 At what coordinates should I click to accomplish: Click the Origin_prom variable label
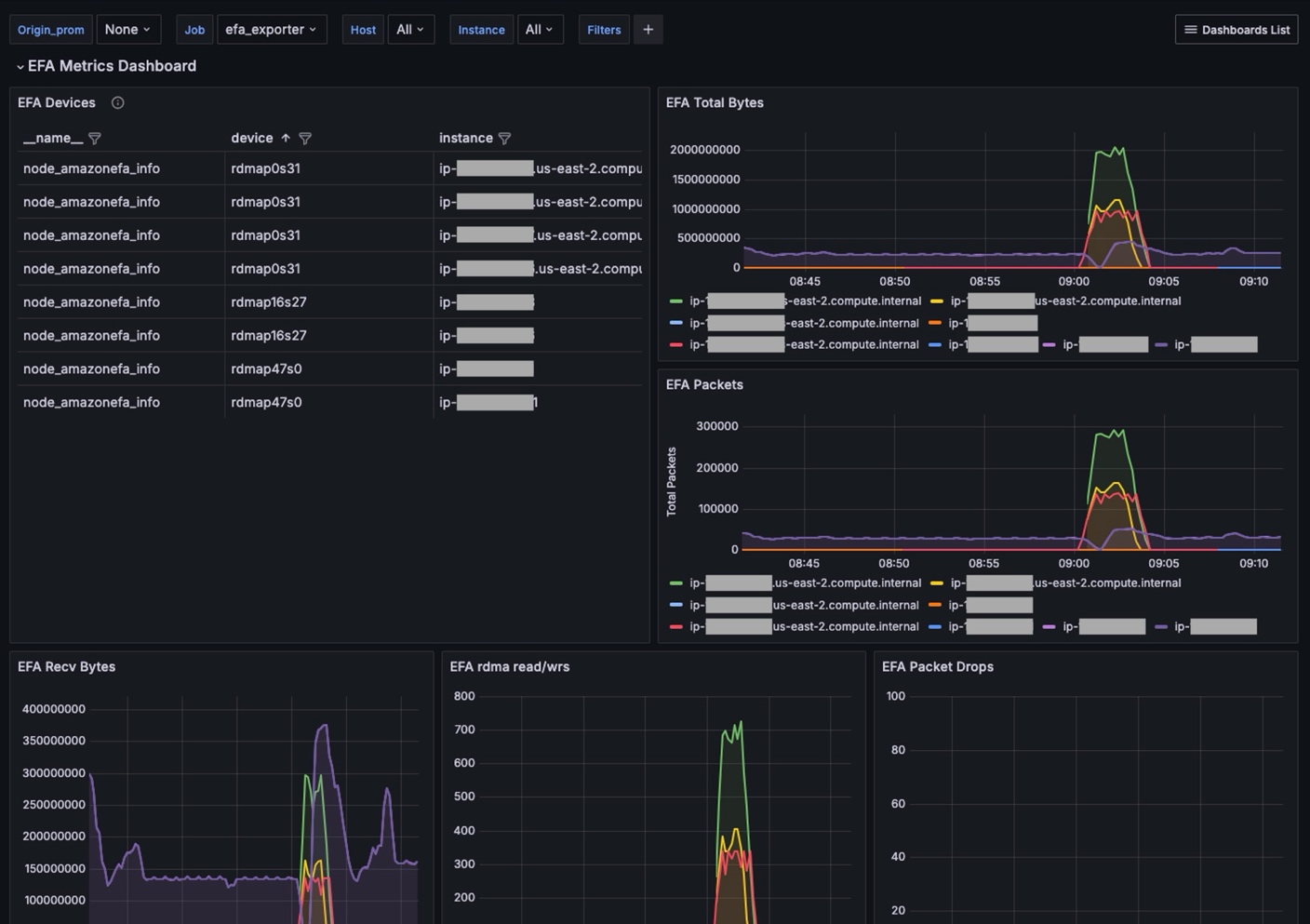point(51,30)
